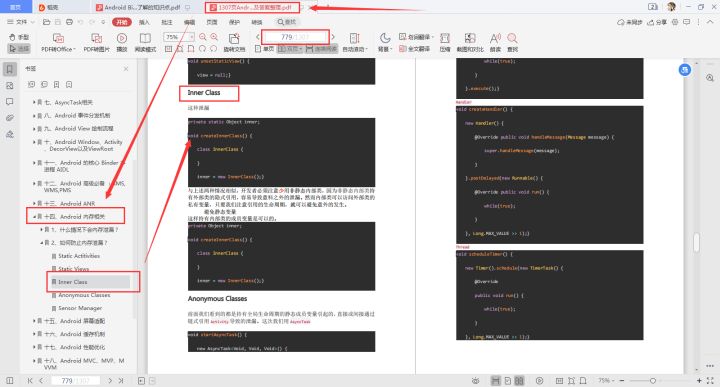Click the ribbon search (查找) box
The height and width of the screenshot is (387, 720).
point(287,22)
